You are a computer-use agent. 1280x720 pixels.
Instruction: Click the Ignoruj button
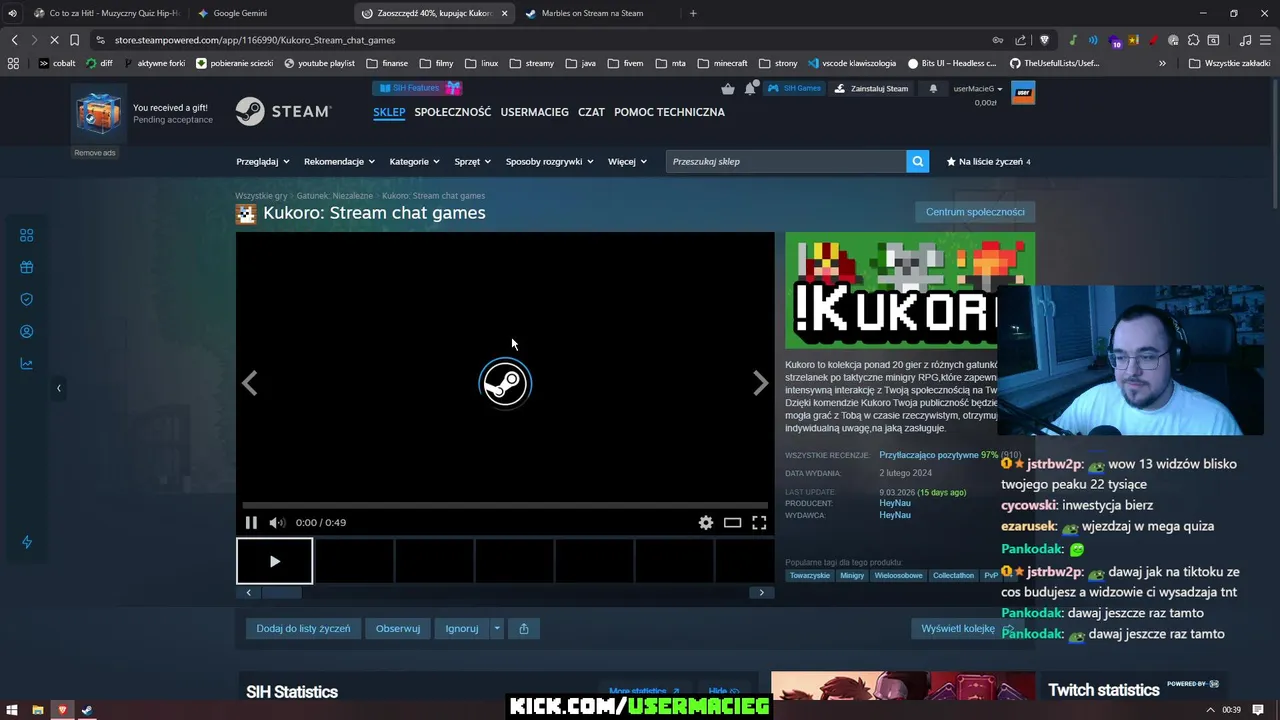[462, 628]
